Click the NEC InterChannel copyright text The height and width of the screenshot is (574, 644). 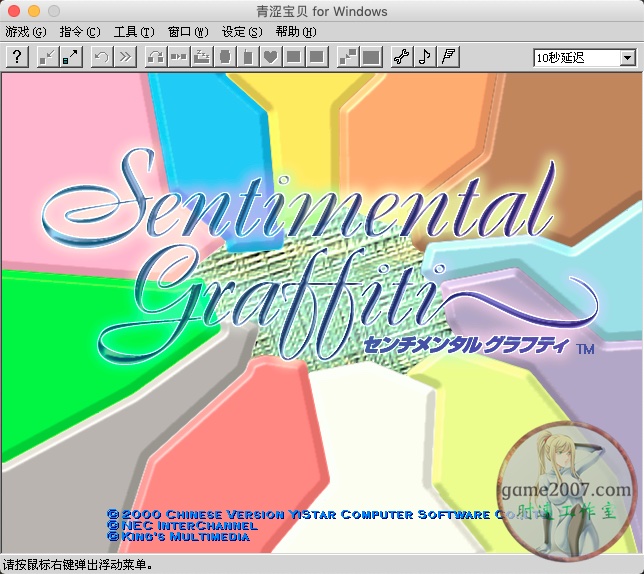183,526
